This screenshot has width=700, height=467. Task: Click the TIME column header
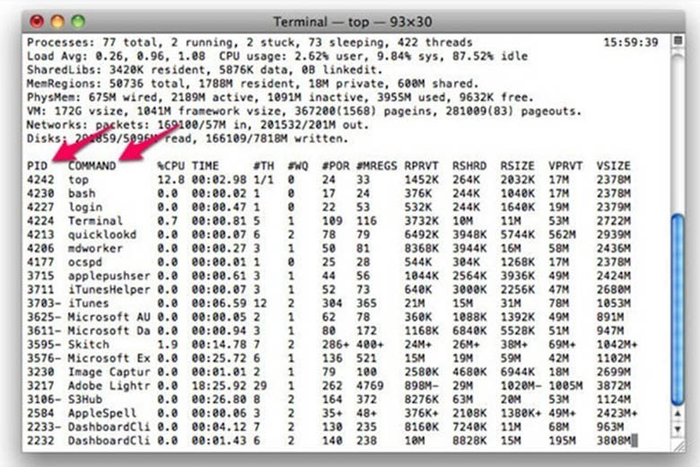[205, 166]
